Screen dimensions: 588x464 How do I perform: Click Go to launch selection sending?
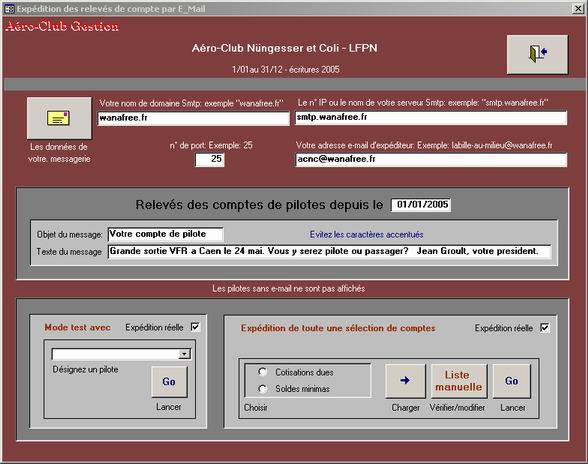coord(512,381)
